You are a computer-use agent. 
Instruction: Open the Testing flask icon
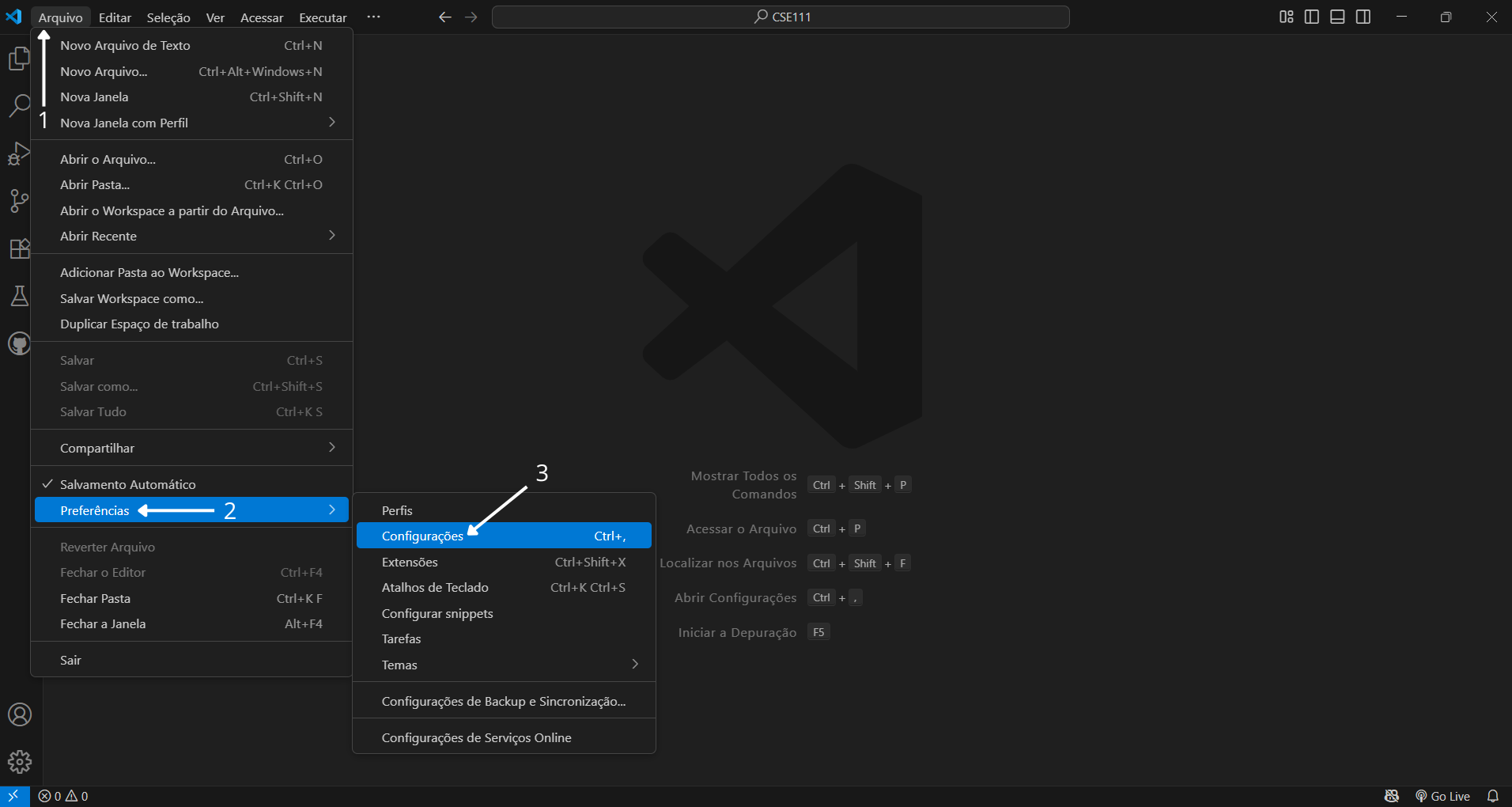click(x=19, y=296)
